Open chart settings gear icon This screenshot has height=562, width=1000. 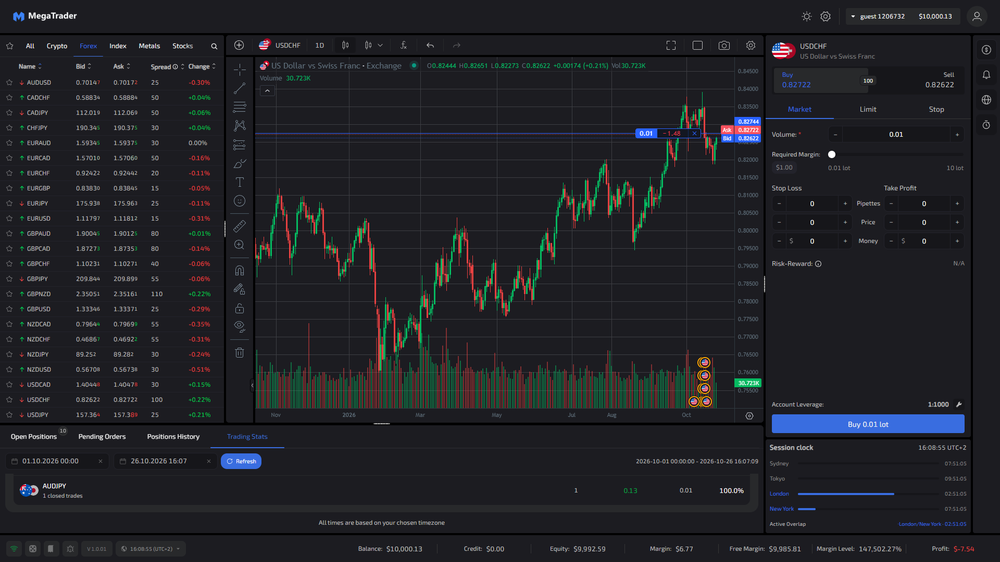751,45
